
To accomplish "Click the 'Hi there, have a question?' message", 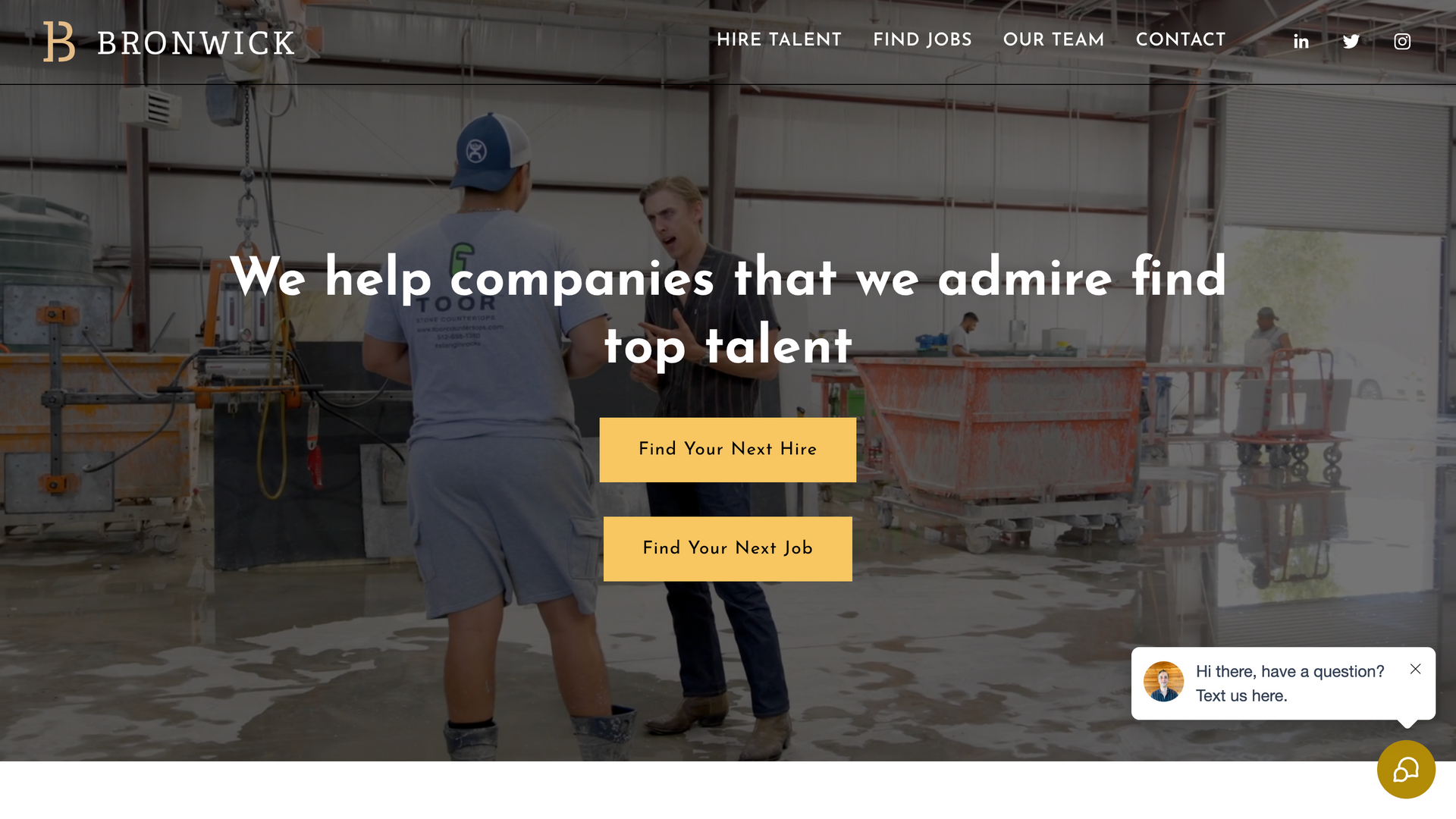I will tap(1290, 671).
